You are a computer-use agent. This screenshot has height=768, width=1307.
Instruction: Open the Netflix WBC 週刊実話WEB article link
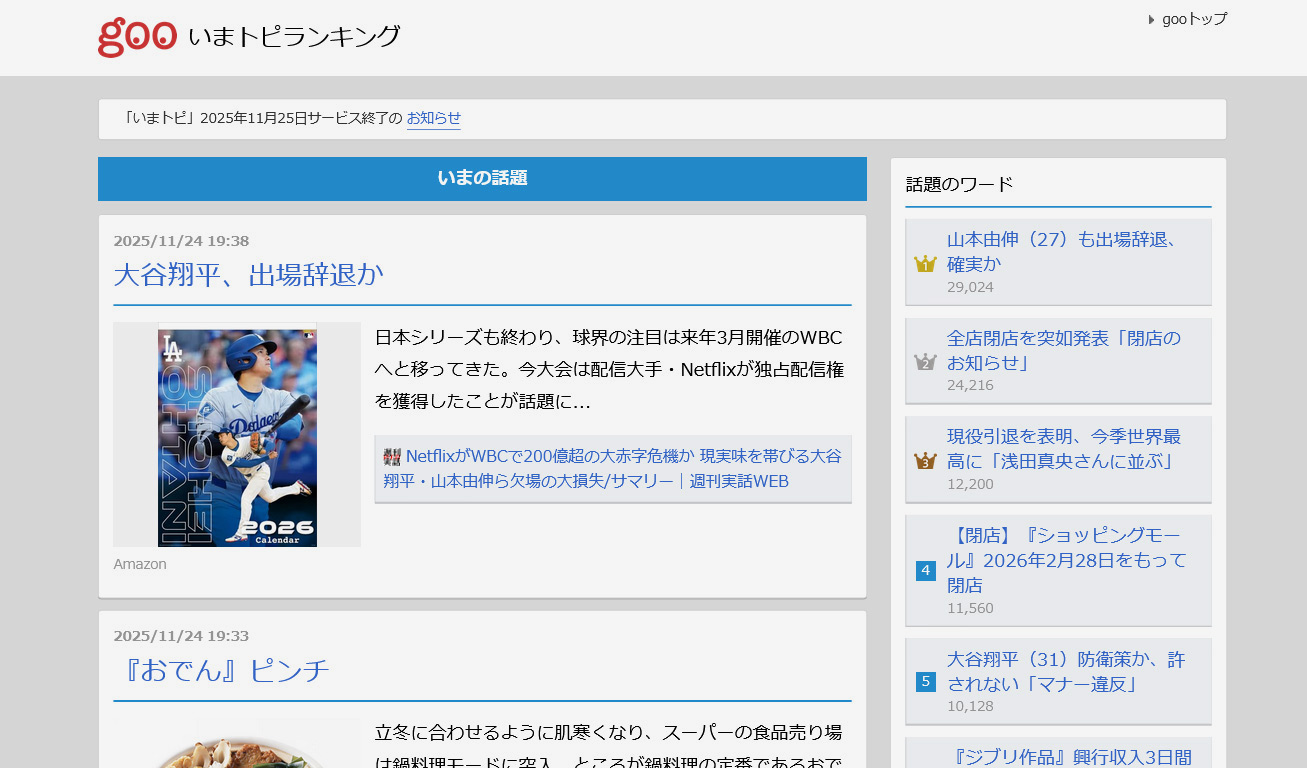coord(612,468)
